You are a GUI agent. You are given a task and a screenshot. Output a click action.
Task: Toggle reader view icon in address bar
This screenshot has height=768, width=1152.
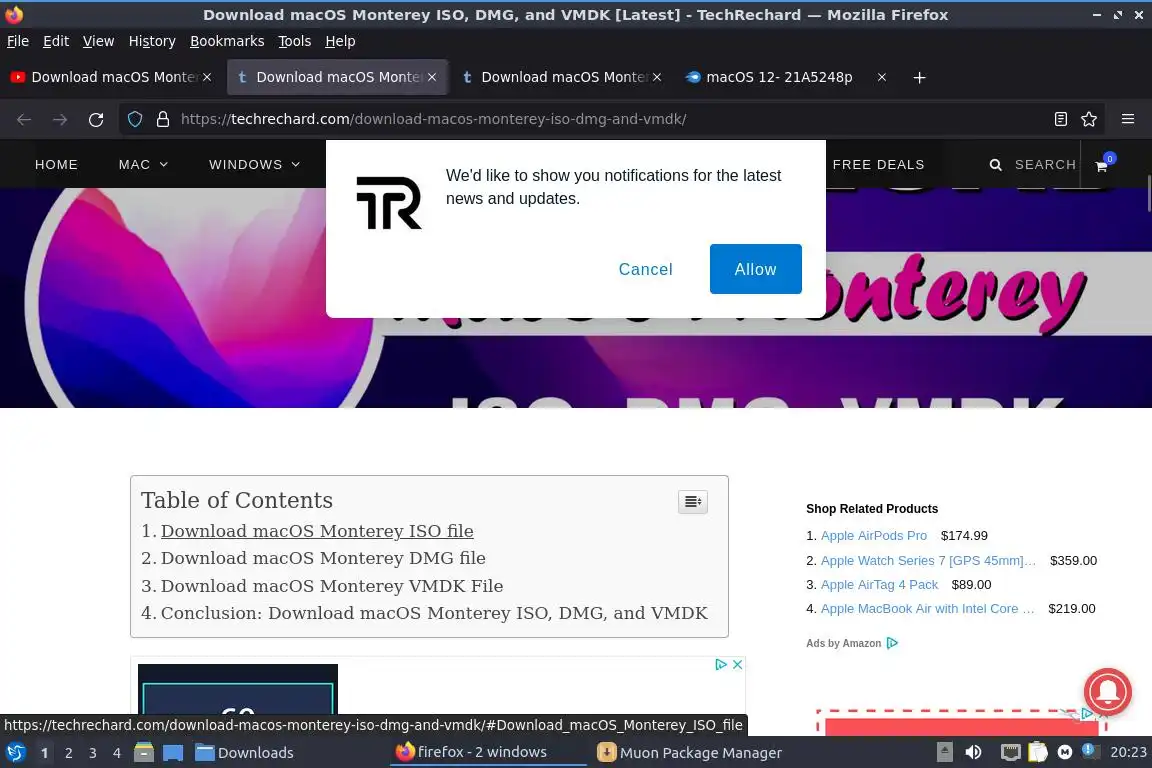[1060, 119]
